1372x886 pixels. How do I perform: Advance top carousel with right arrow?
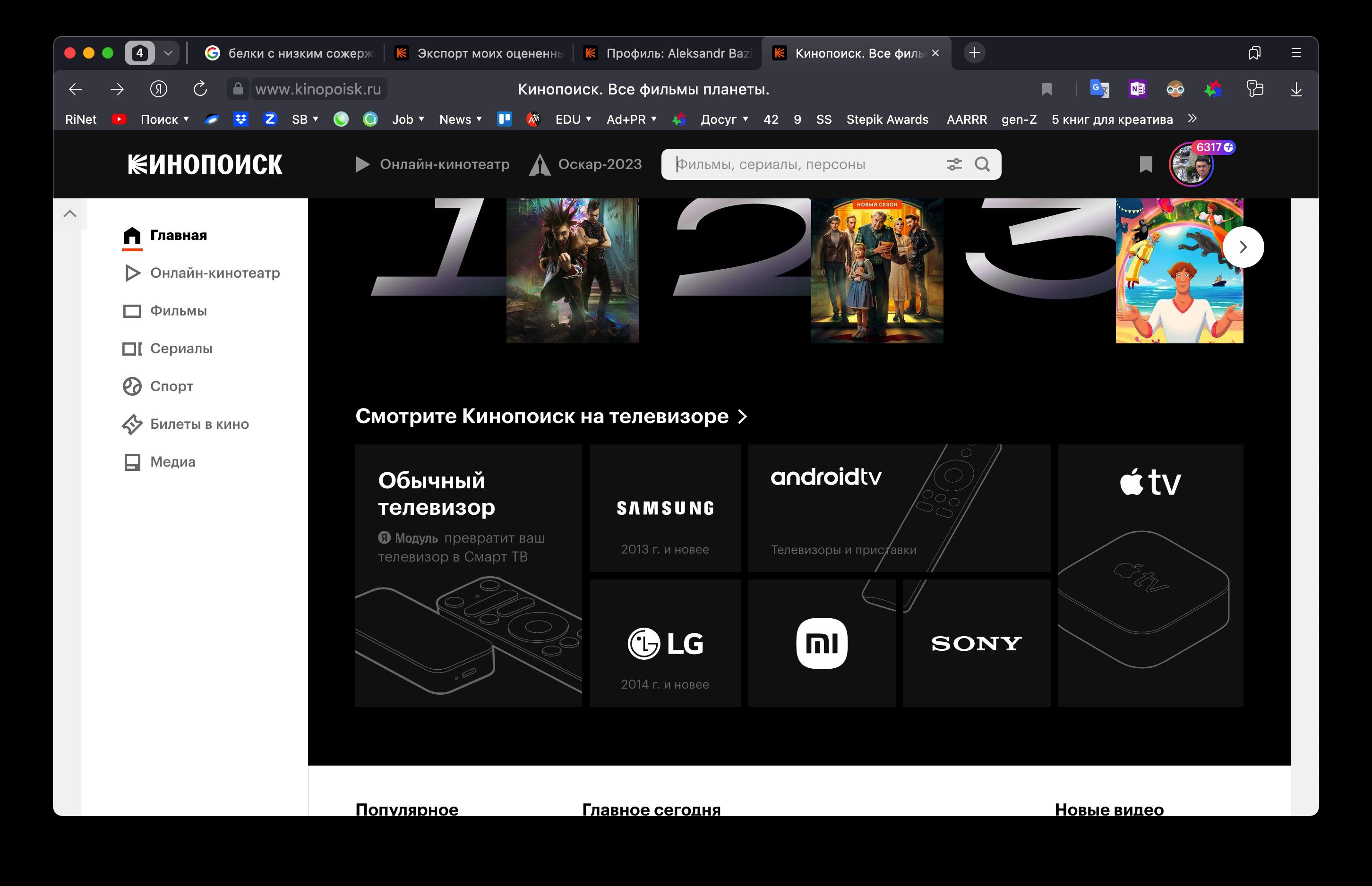click(1243, 247)
